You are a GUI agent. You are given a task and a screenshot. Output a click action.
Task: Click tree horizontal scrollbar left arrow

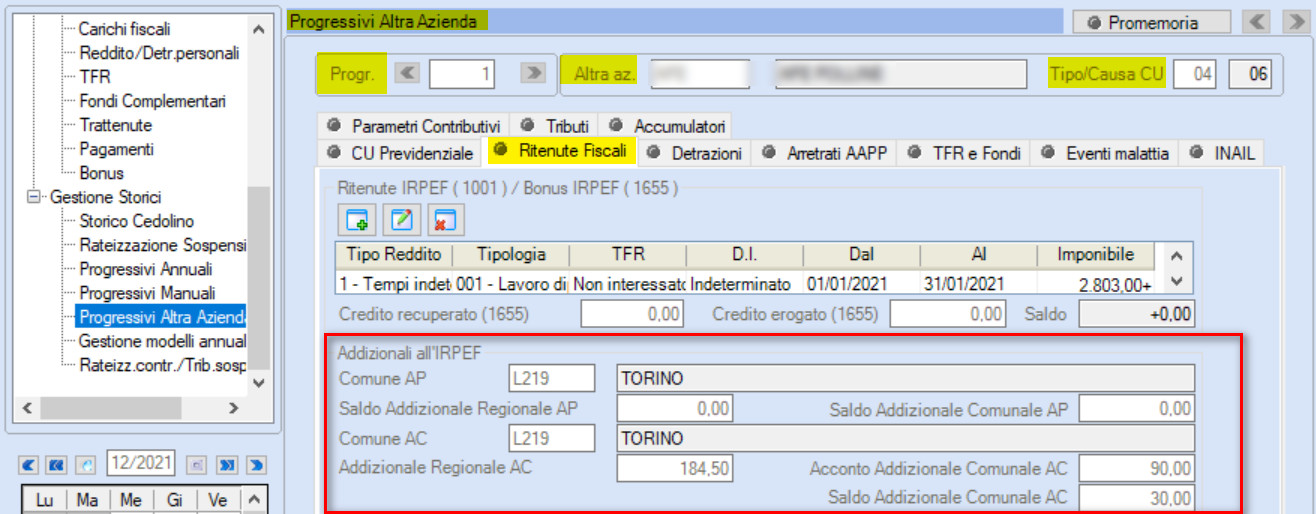(x=28, y=407)
